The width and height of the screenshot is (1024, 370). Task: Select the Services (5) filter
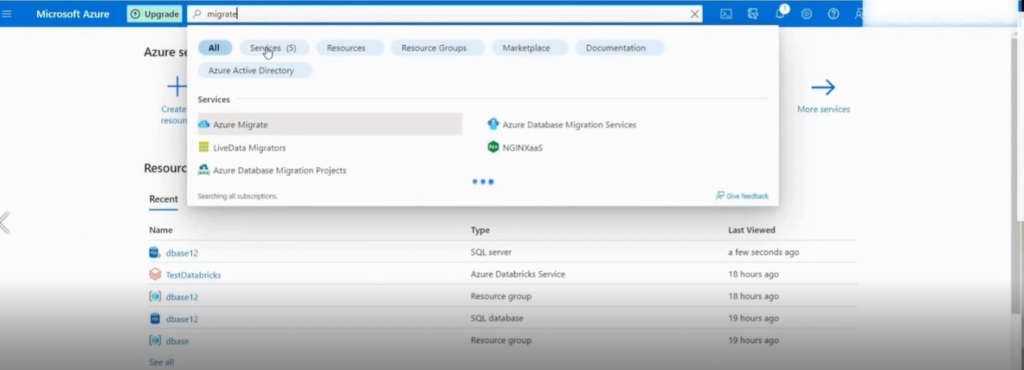click(x=273, y=48)
